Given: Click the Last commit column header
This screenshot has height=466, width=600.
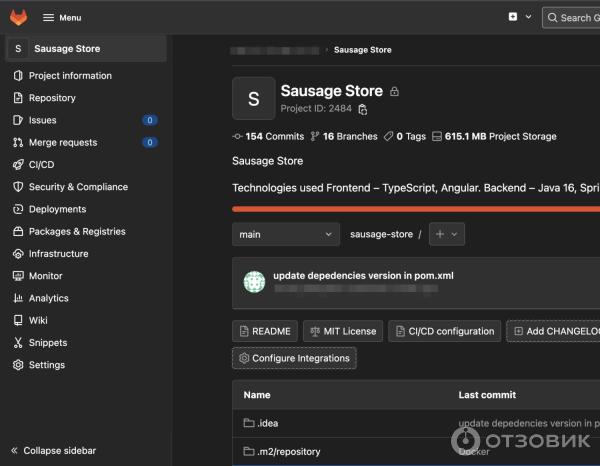Looking at the screenshot, I should tap(487, 395).
